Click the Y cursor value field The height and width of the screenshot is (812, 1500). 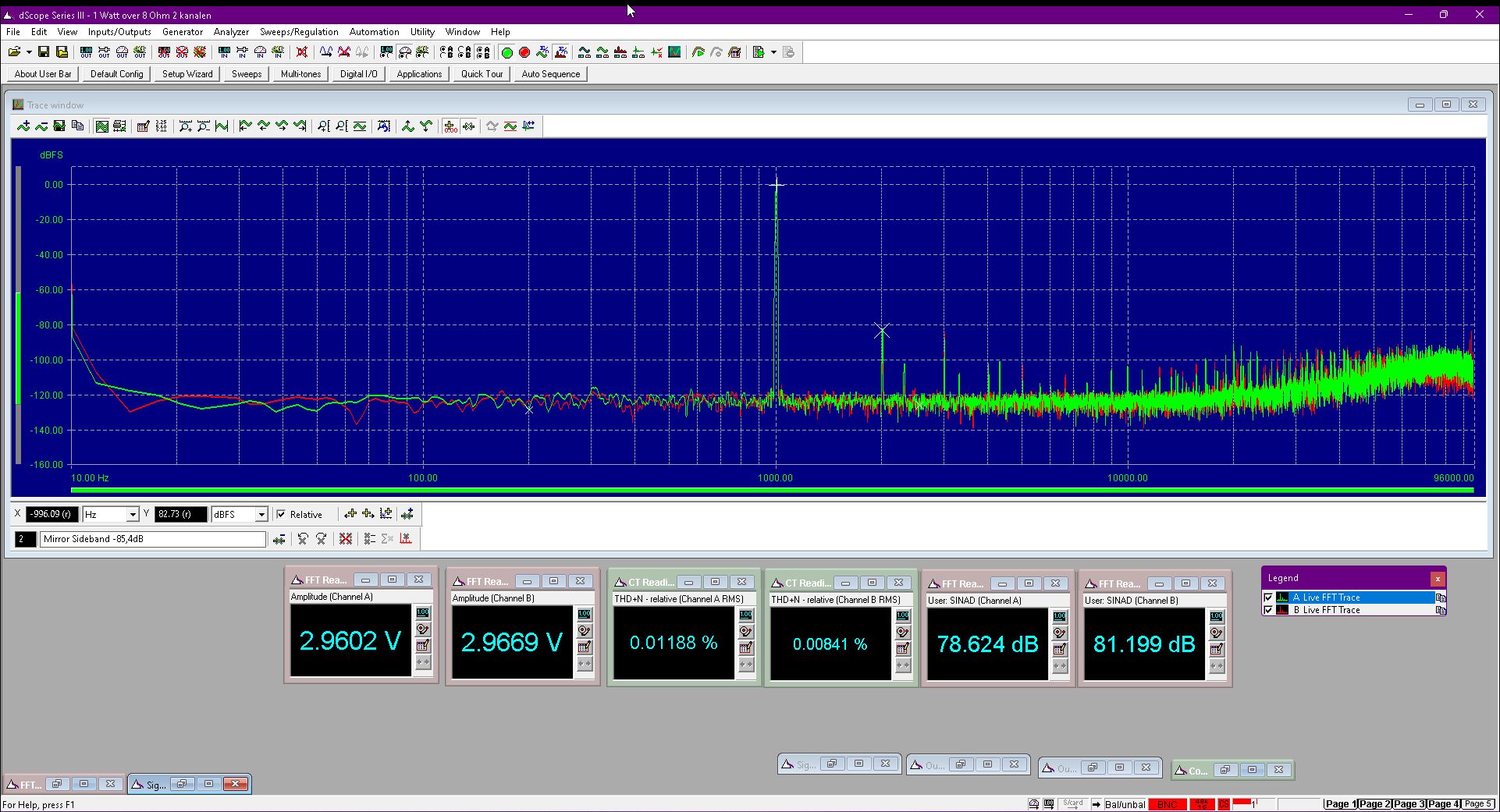[181, 515]
